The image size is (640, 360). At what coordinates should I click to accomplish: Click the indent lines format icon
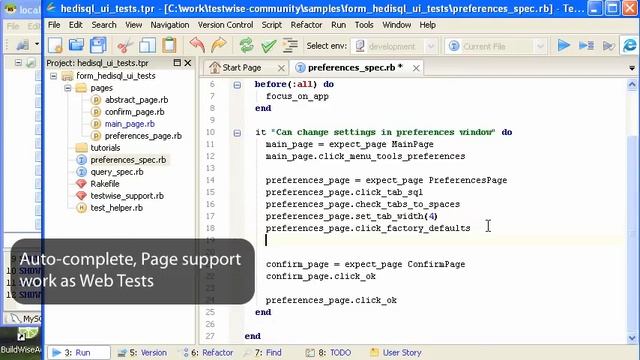pyautogui.click(x=290, y=45)
